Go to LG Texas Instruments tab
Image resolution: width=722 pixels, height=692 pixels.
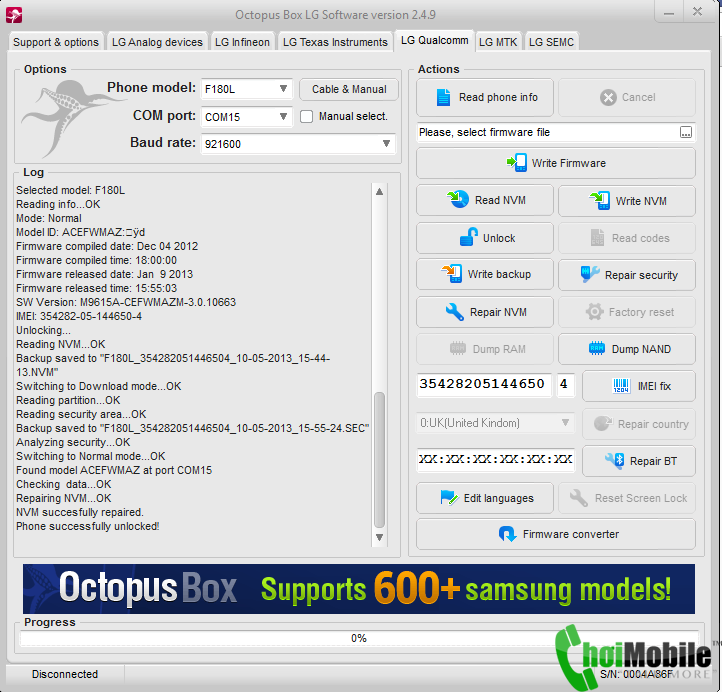335,42
